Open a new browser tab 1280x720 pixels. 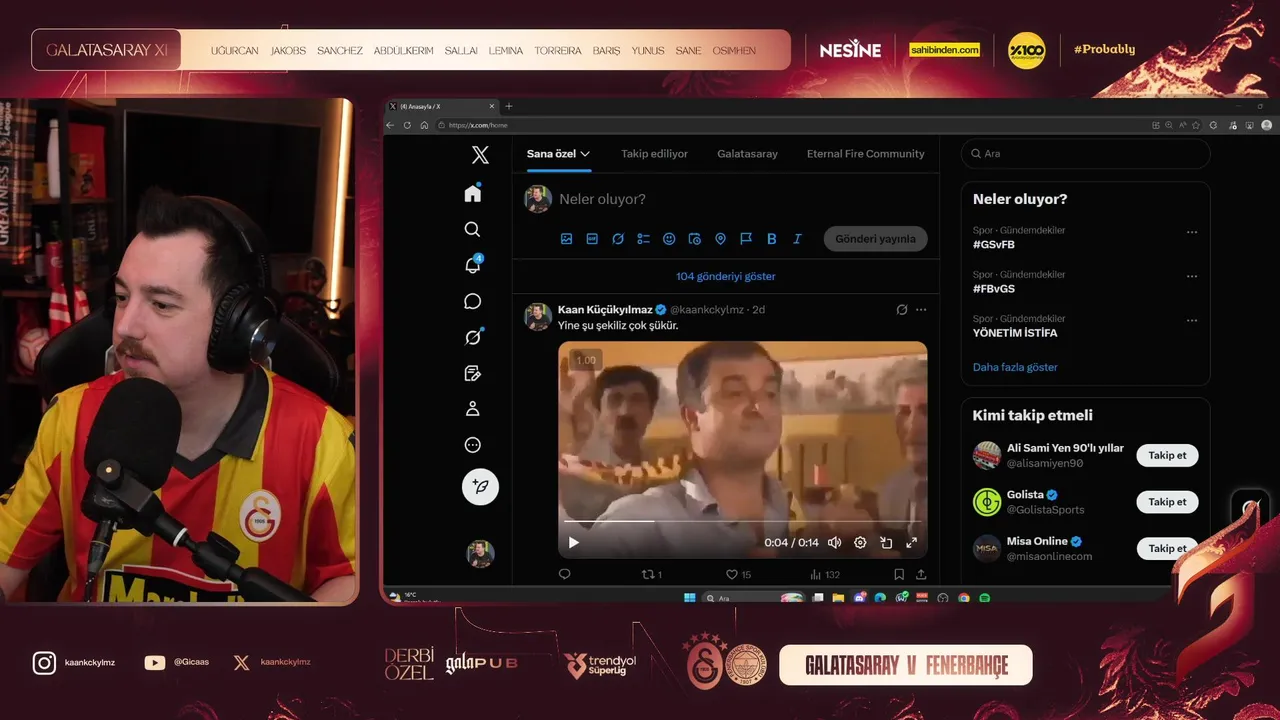click(x=509, y=106)
